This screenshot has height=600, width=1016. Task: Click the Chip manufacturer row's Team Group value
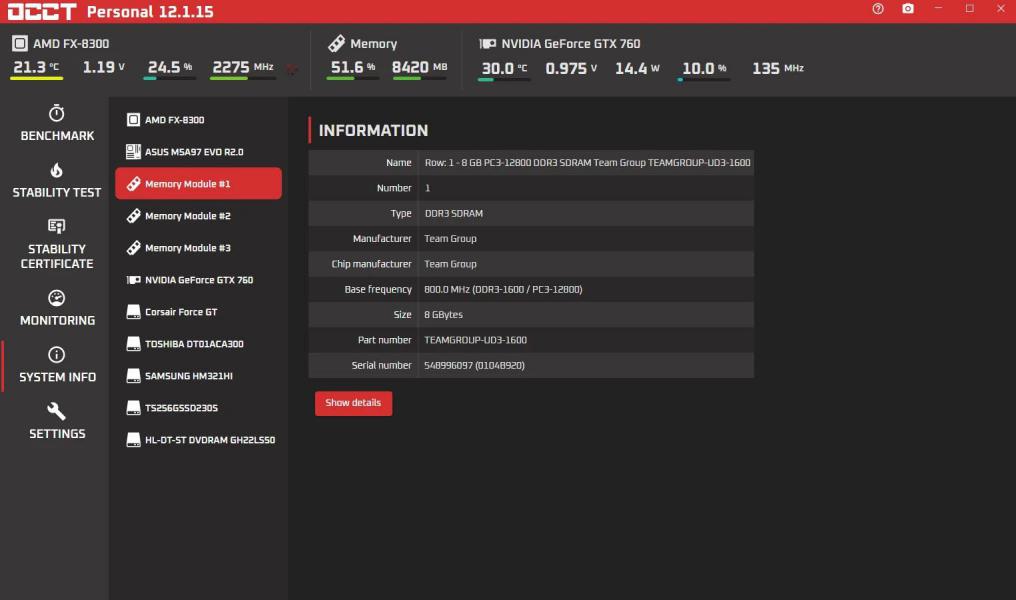point(450,264)
